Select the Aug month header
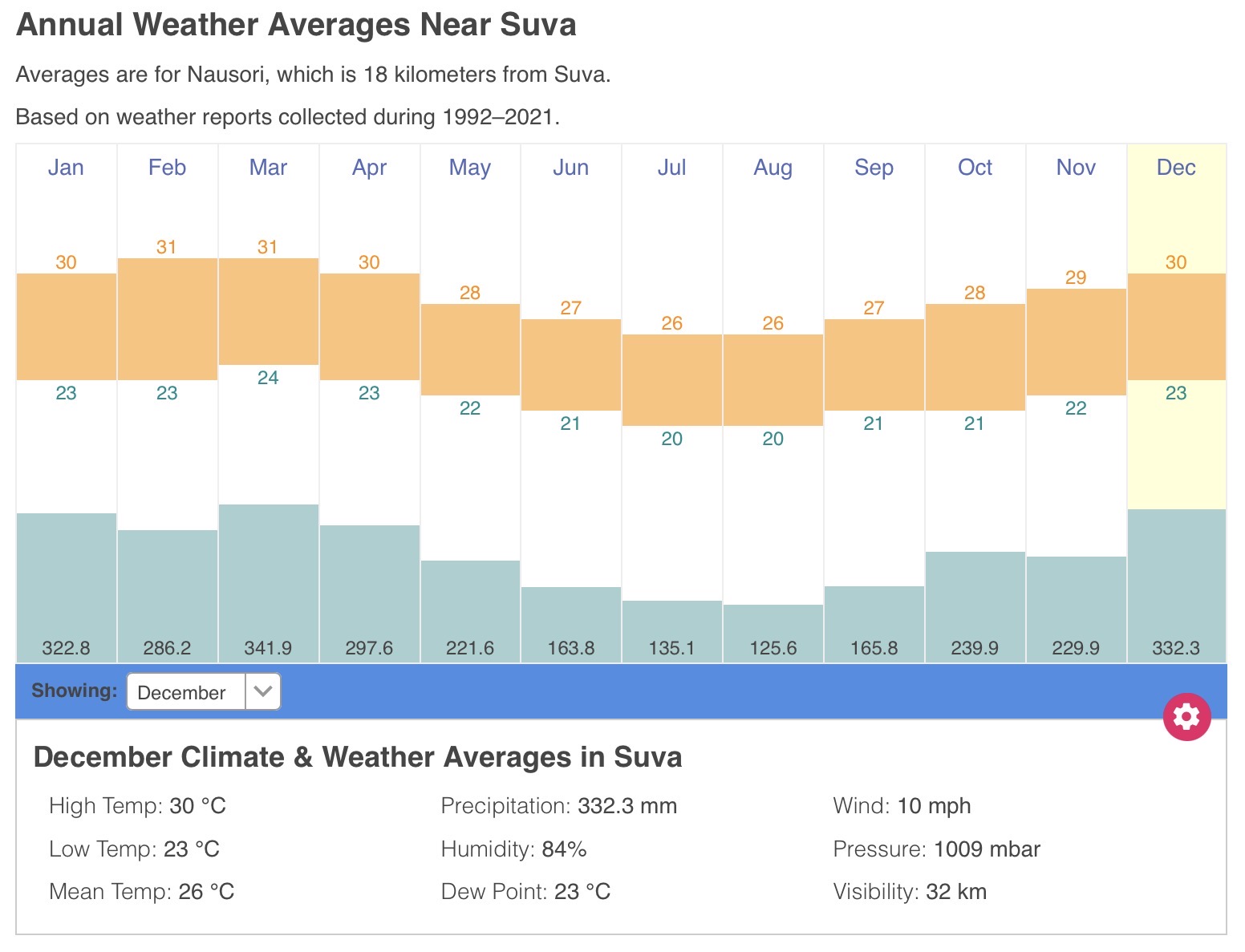Viewport: 1245px width, 952px height. (773, 168)
